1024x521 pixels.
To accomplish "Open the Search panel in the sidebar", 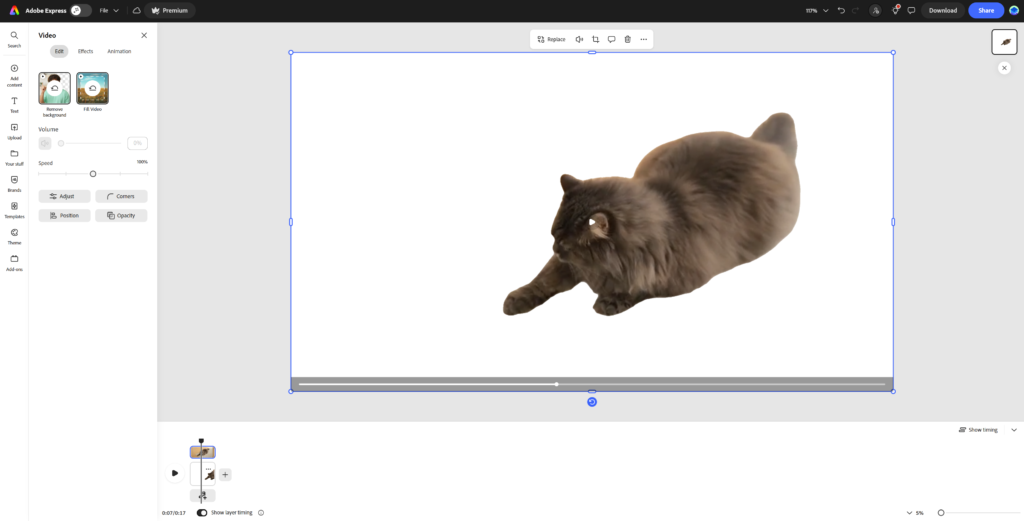I will point(14,38).
